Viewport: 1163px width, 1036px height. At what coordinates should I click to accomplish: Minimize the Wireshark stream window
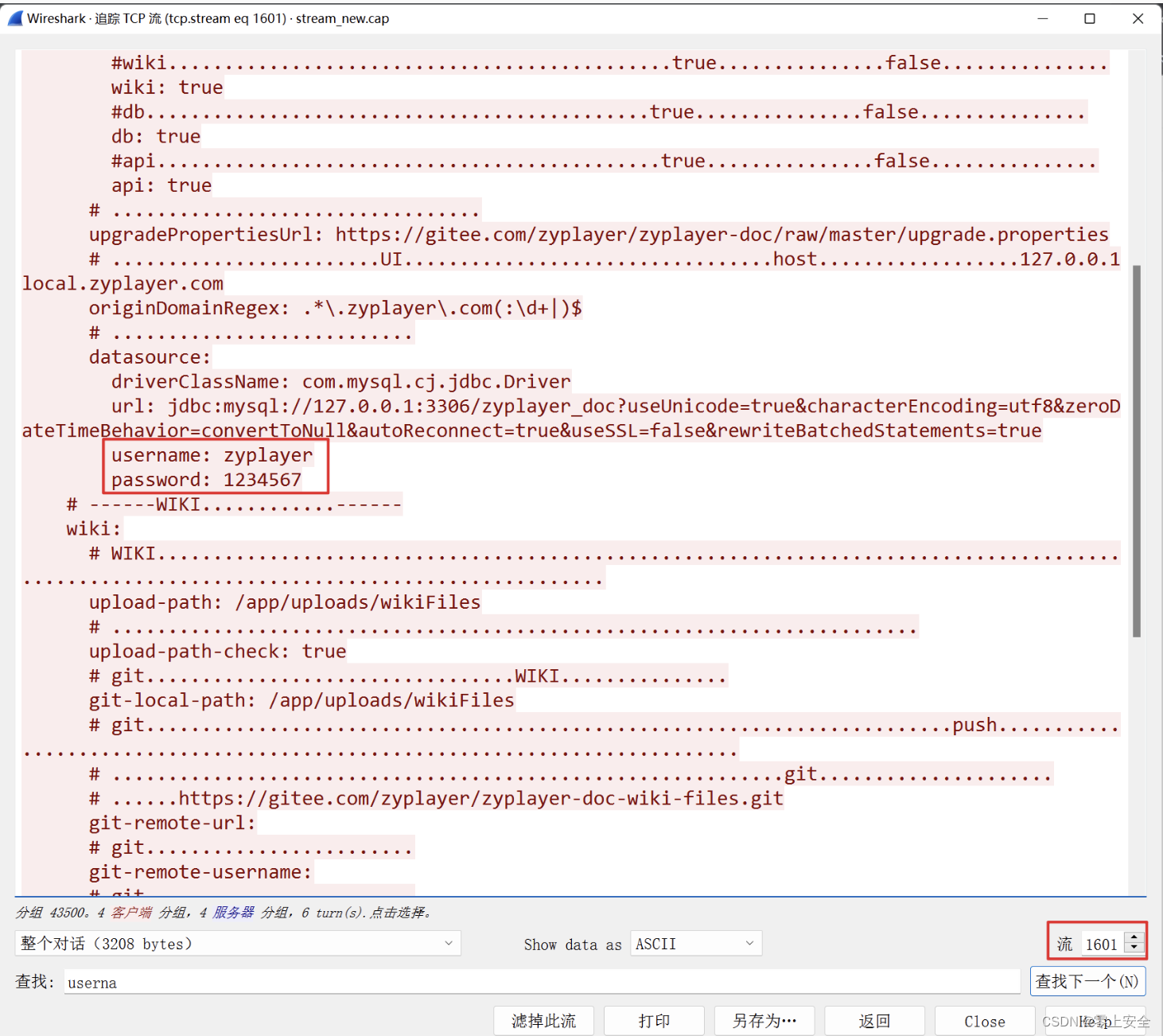(x=1042, y=18)
